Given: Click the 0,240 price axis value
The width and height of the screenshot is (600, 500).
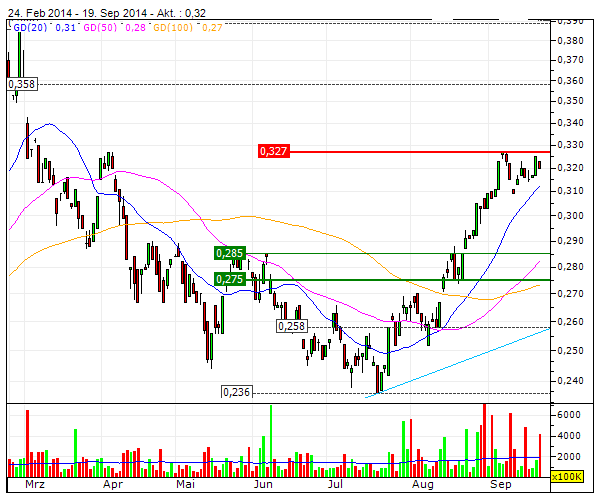Looking at the screenshot, I should pyautogui.click(x=571, y=381).
